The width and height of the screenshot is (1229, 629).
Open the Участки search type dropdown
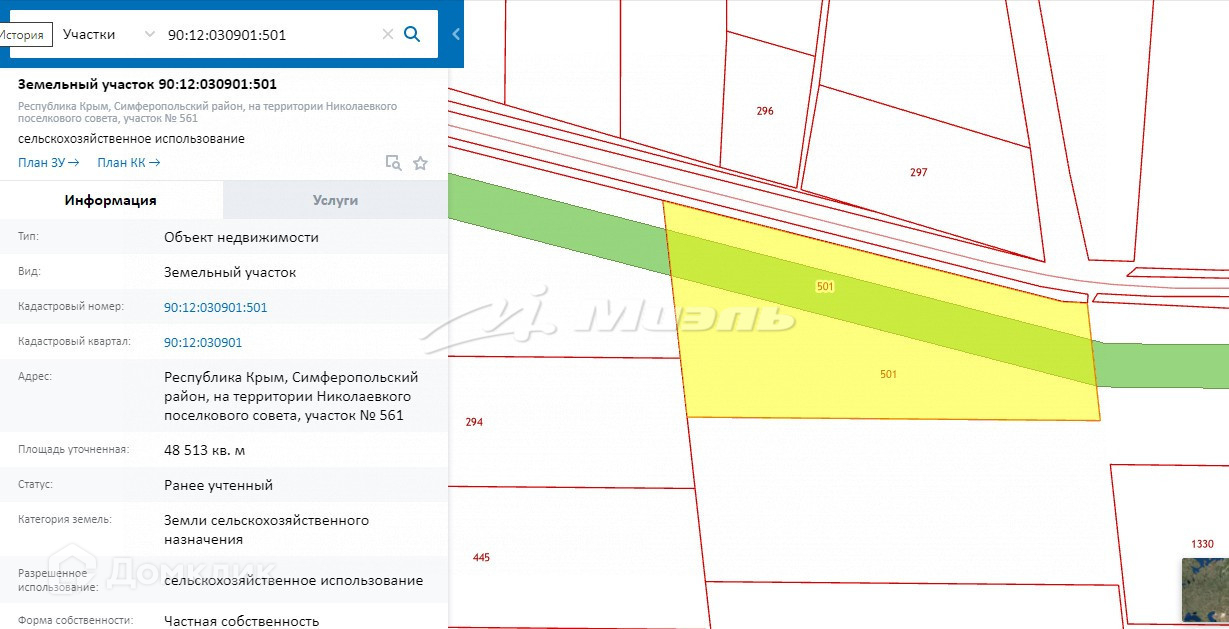108,34
